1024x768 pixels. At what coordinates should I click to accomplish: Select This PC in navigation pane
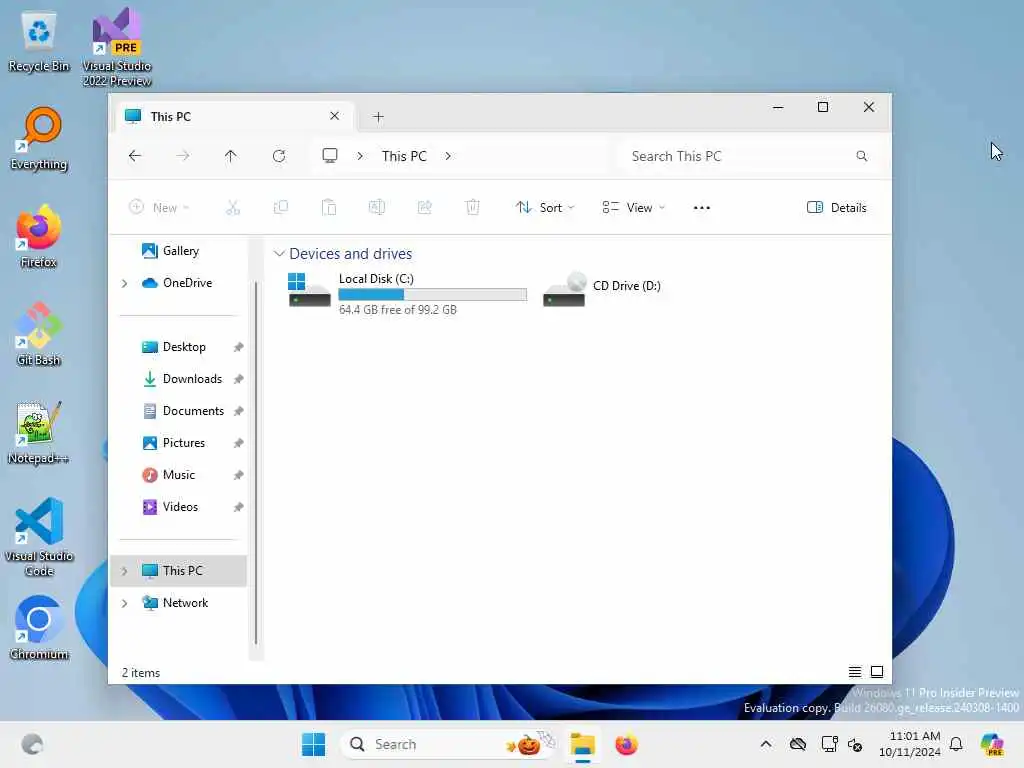tap(178, 571)
